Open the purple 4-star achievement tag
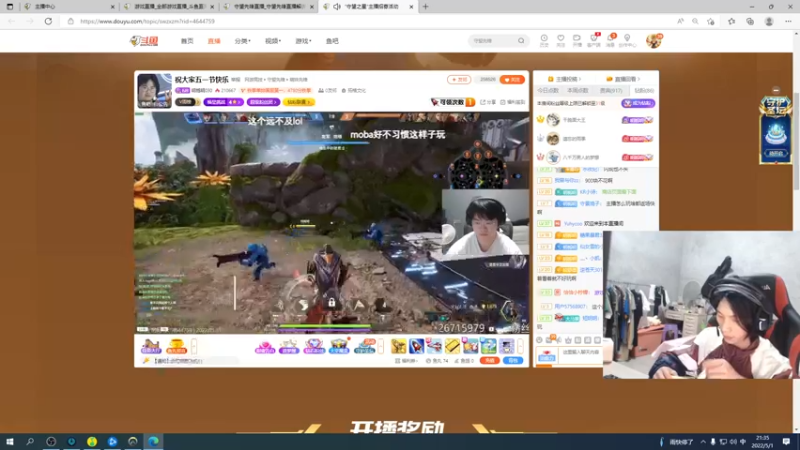 223,102
